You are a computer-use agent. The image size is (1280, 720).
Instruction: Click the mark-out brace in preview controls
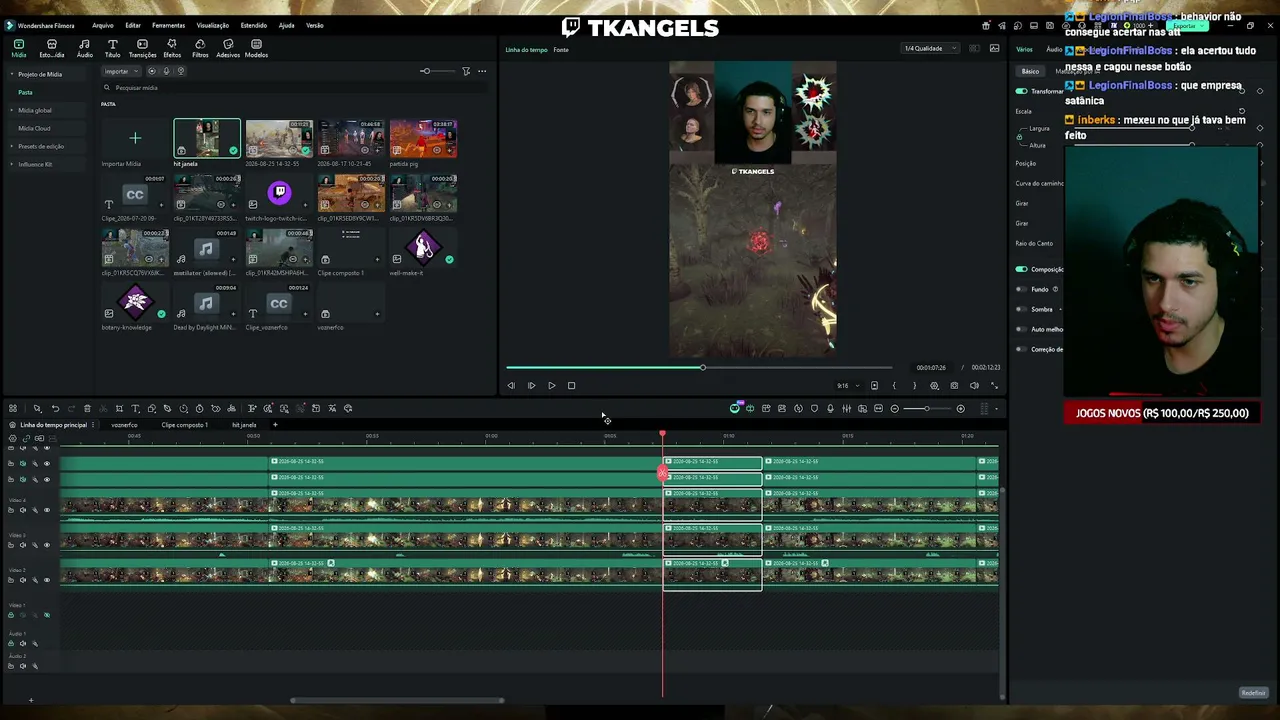914,385
